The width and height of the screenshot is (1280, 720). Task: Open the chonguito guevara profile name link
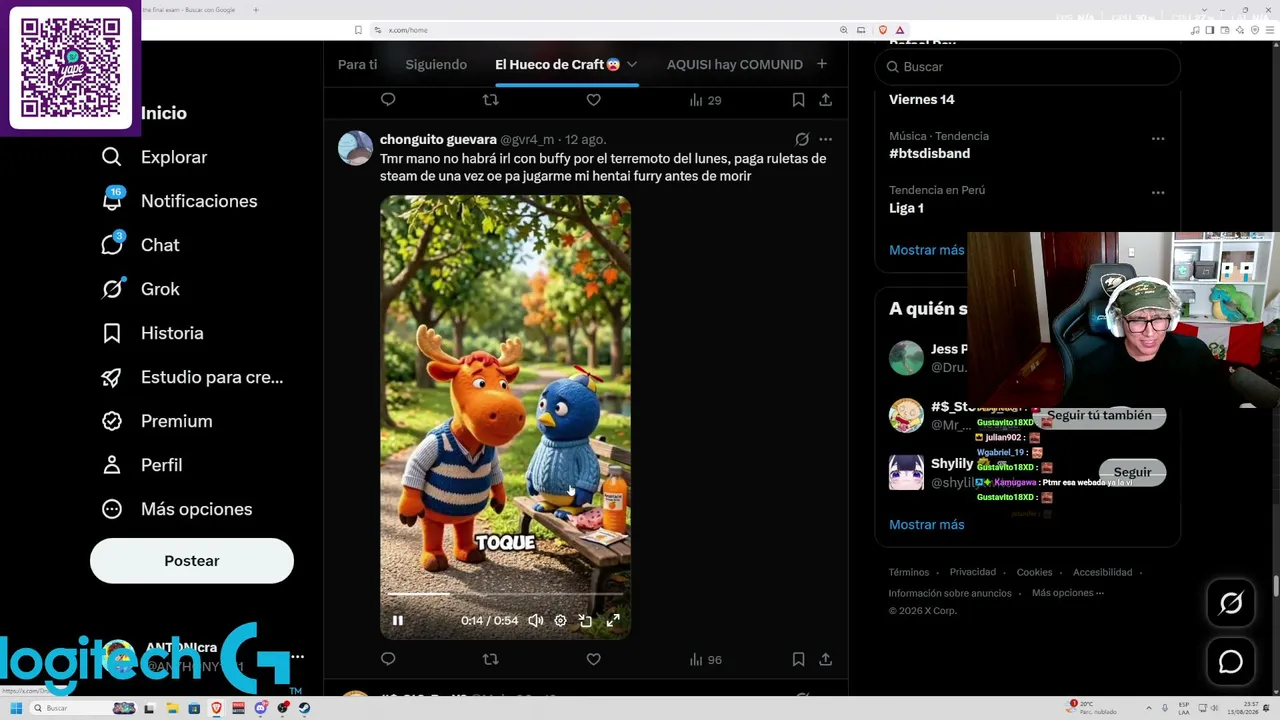click(438, 139)
